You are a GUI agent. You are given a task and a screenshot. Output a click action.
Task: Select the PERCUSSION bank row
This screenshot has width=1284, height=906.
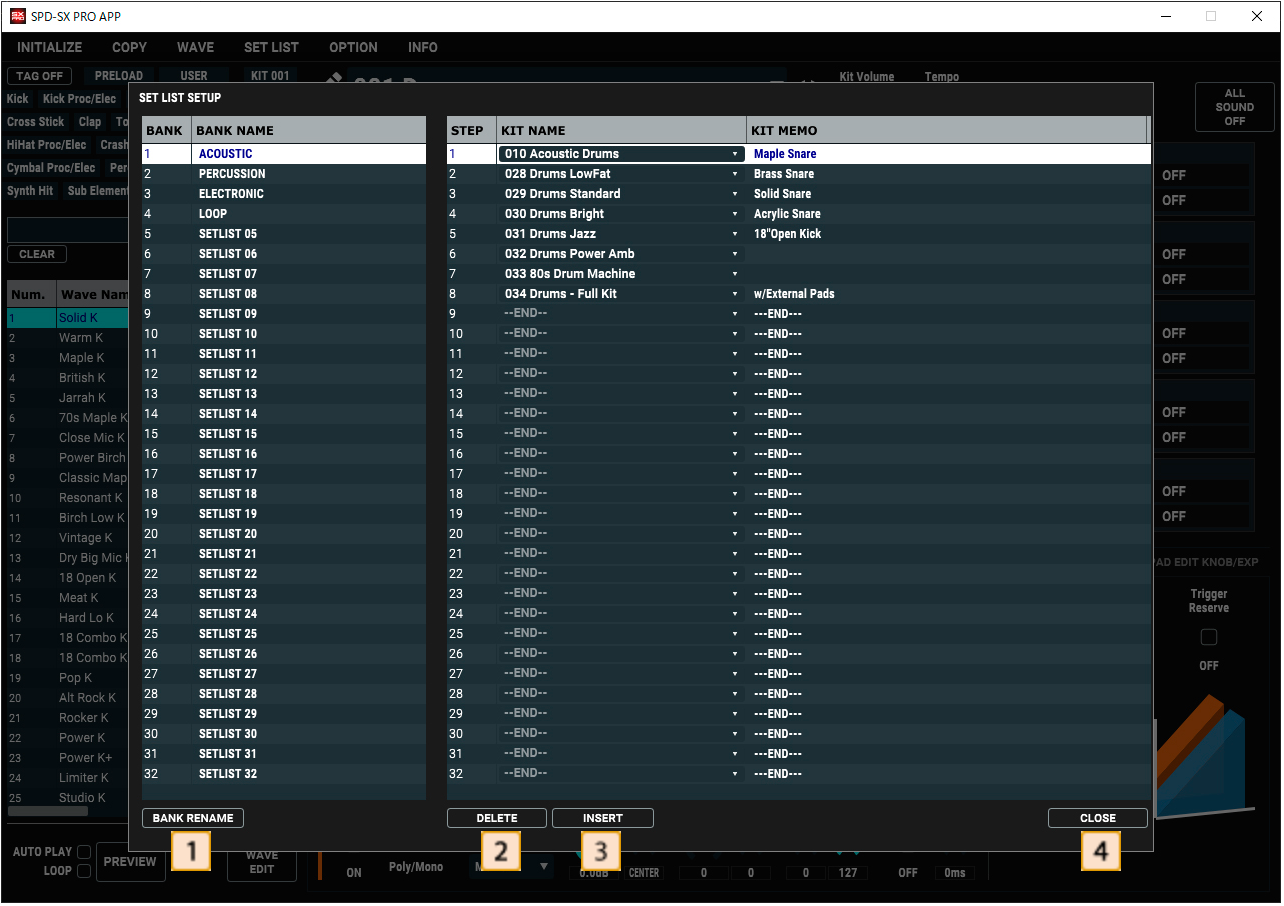[232, 174]
